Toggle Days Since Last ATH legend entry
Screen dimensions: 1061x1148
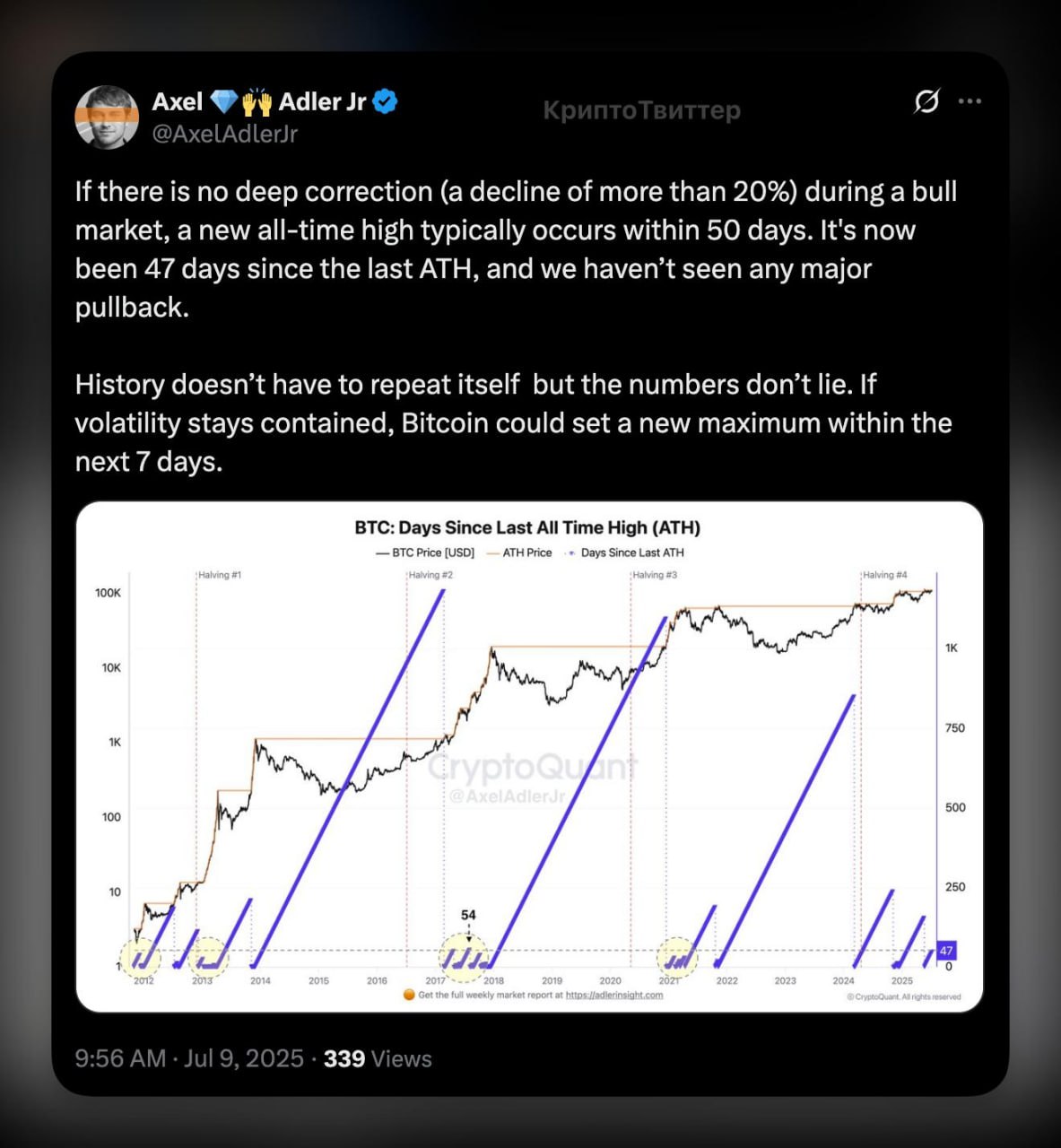[624, 552]
